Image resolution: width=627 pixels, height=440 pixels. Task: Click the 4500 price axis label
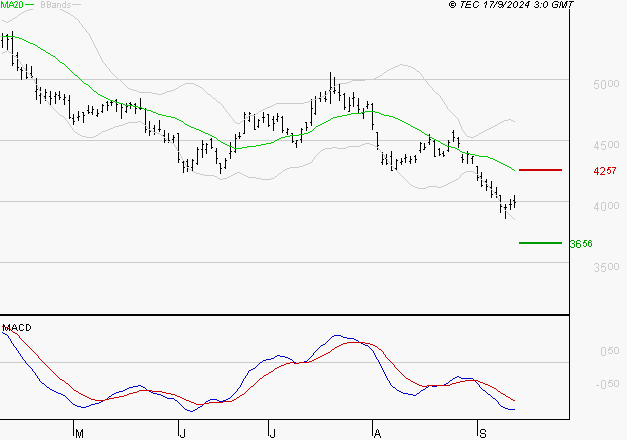606,145
